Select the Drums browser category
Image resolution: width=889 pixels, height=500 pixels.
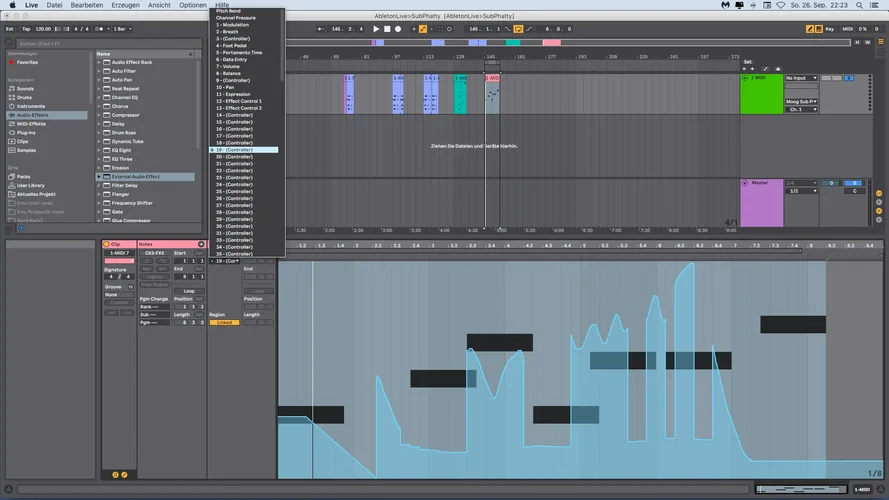(25, 97)
